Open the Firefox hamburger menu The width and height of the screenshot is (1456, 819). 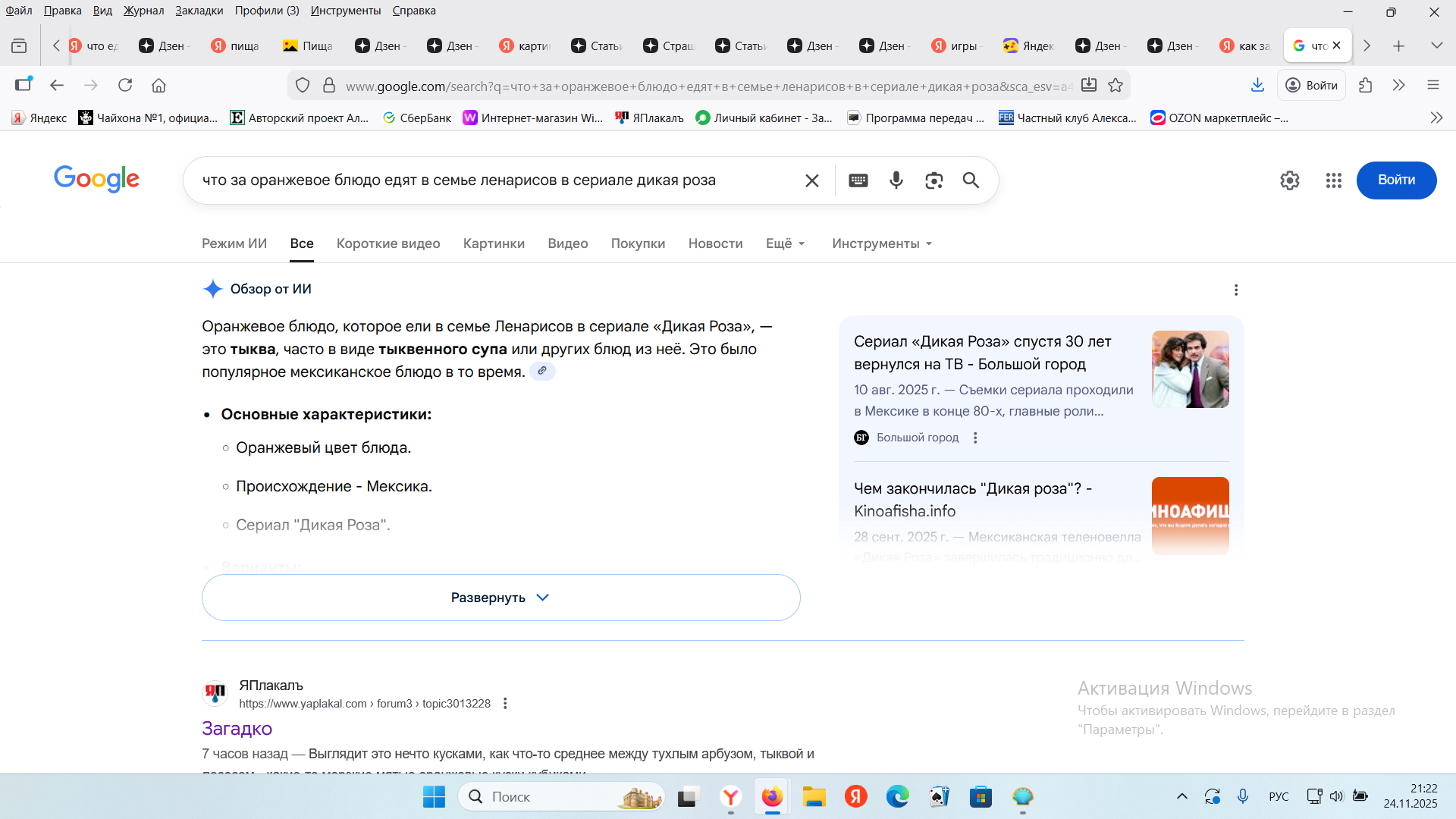coord(1433,86)
